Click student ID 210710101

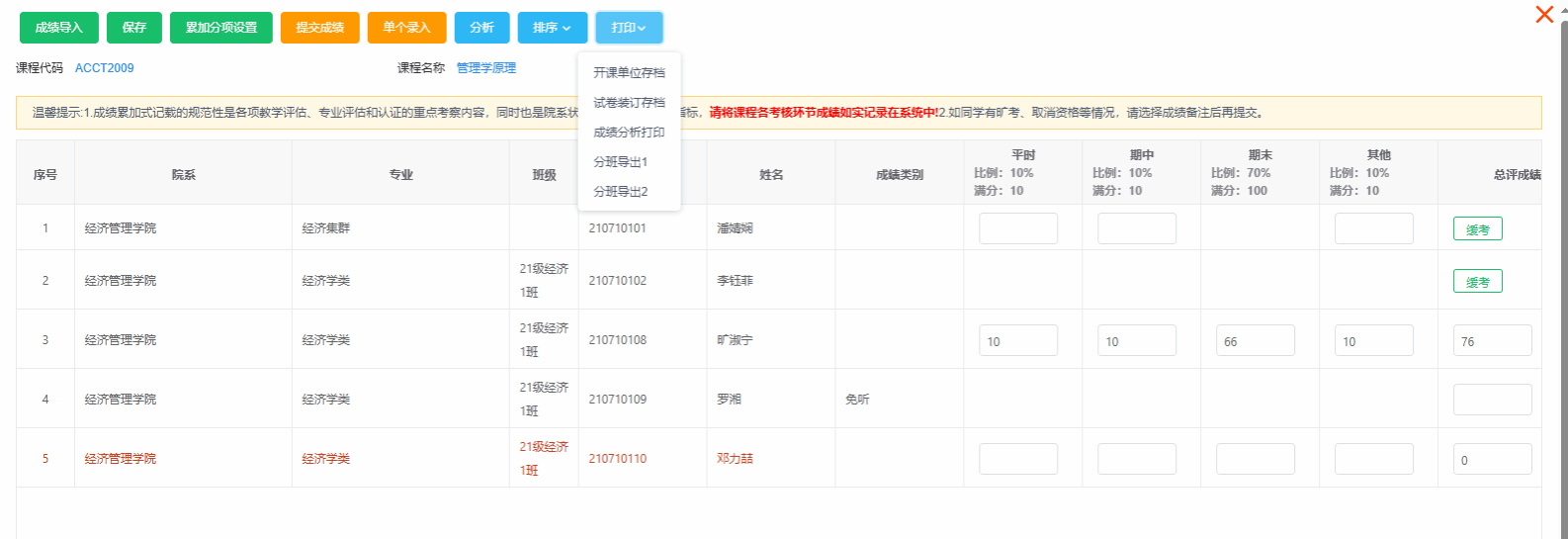coord(617,228)
